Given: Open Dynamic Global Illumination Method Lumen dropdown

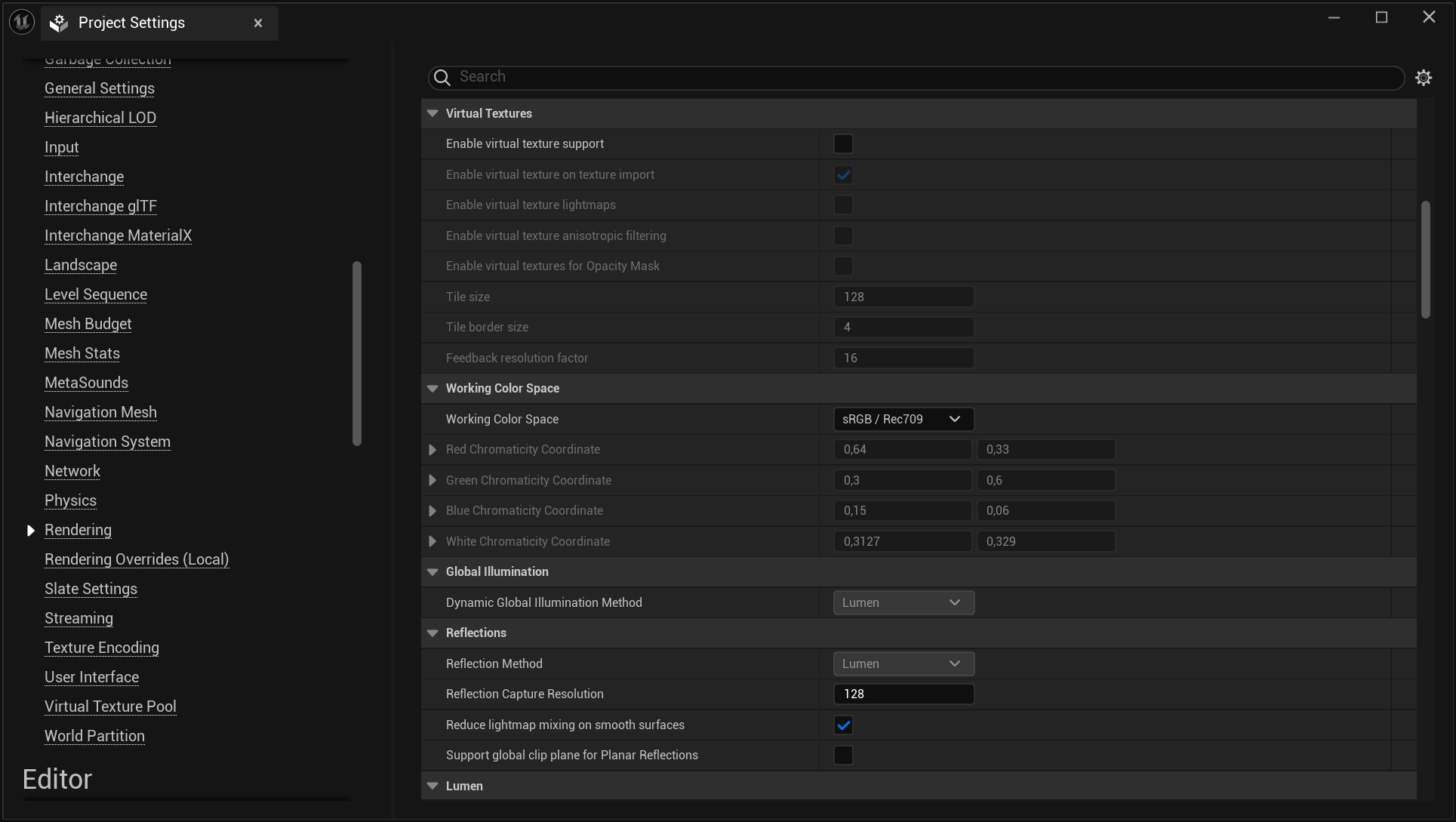Looking at the screenshot, I should pos(901,602).
